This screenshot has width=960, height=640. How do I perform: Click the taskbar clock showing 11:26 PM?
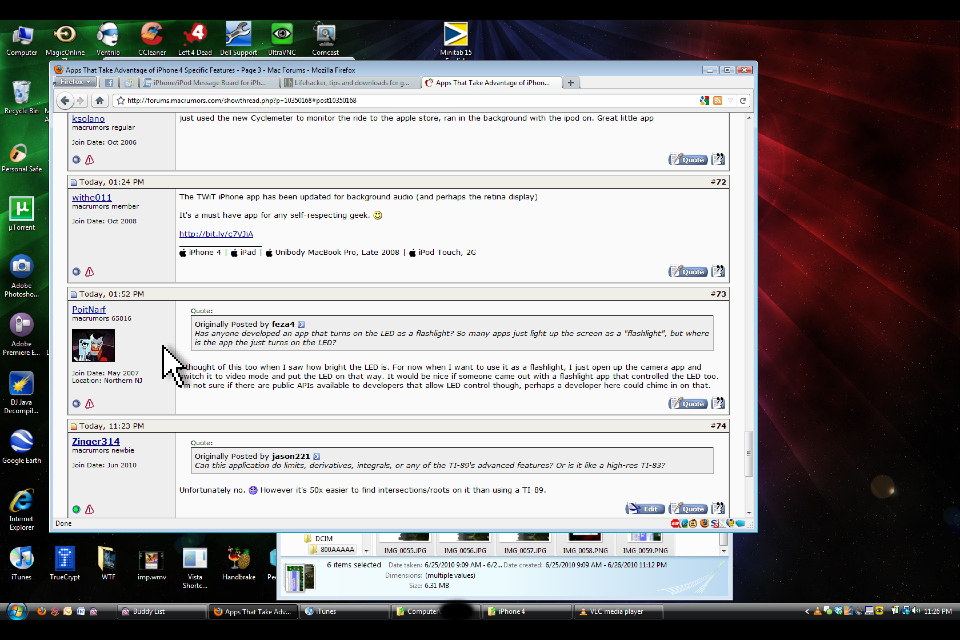(938, 611)
